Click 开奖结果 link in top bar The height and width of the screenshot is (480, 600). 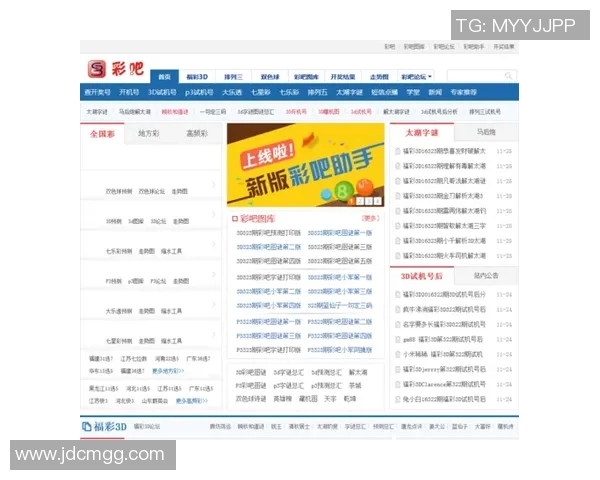click(x=504, y=47)
